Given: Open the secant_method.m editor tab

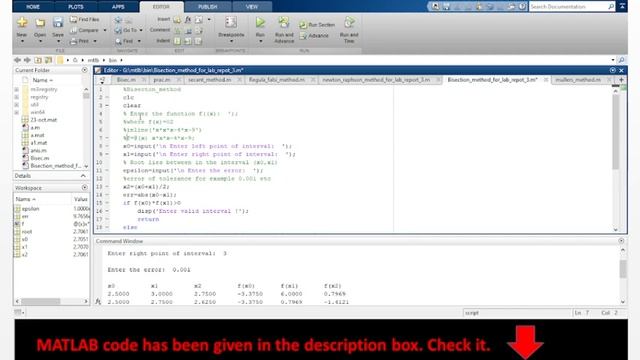Looking at the screenshot, I should (210, 80).
